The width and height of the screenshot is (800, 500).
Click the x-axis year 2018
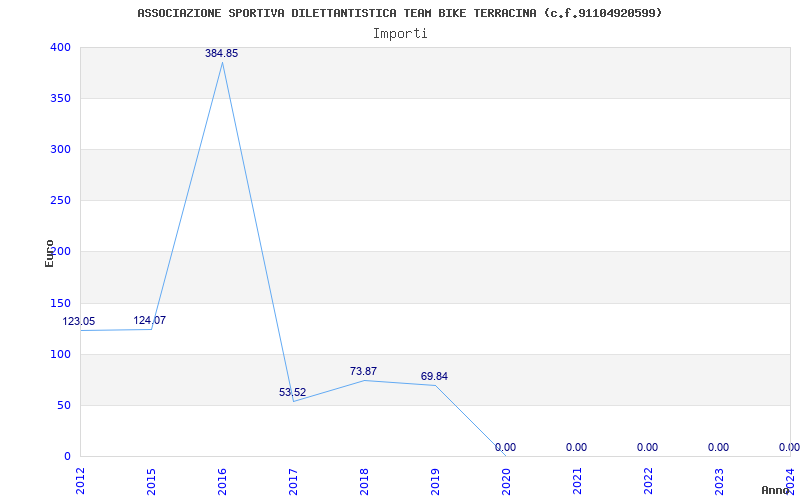point(364,482)
